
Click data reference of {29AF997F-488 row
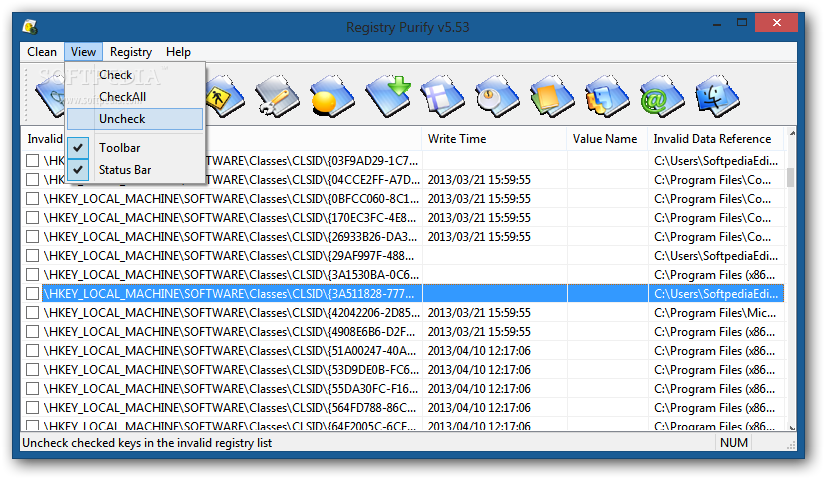716,255
